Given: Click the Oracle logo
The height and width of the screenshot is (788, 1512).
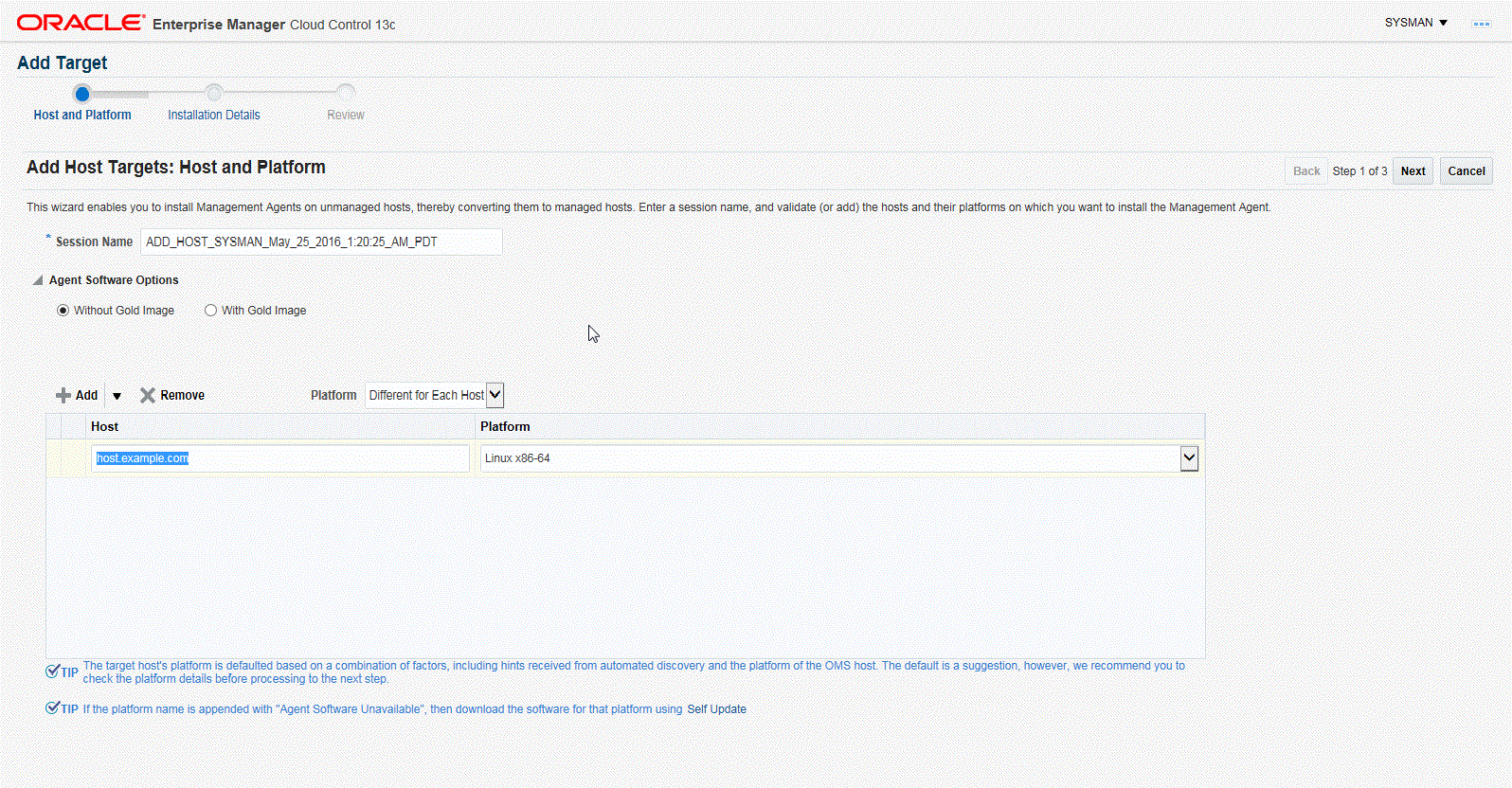Looking at the screenshot, I should [x=81, y=23].
